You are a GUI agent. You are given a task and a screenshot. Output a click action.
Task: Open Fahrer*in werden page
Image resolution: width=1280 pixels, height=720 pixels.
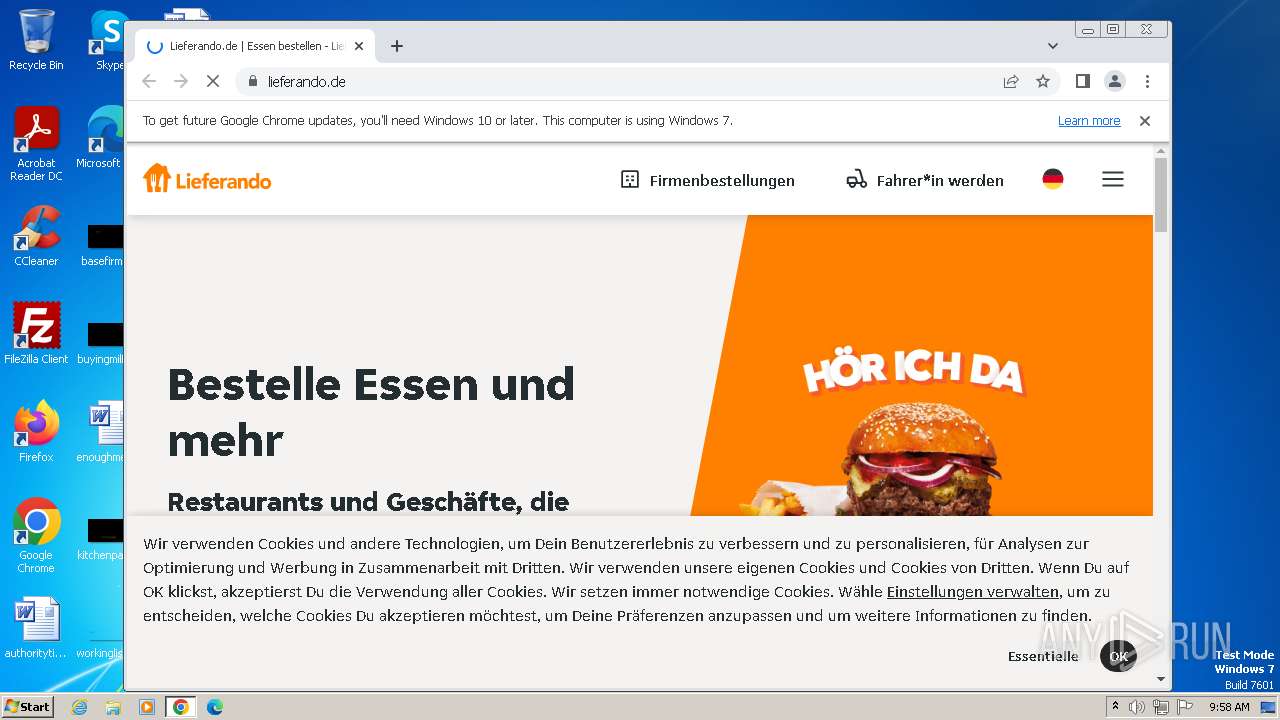(x=924, y=180)
